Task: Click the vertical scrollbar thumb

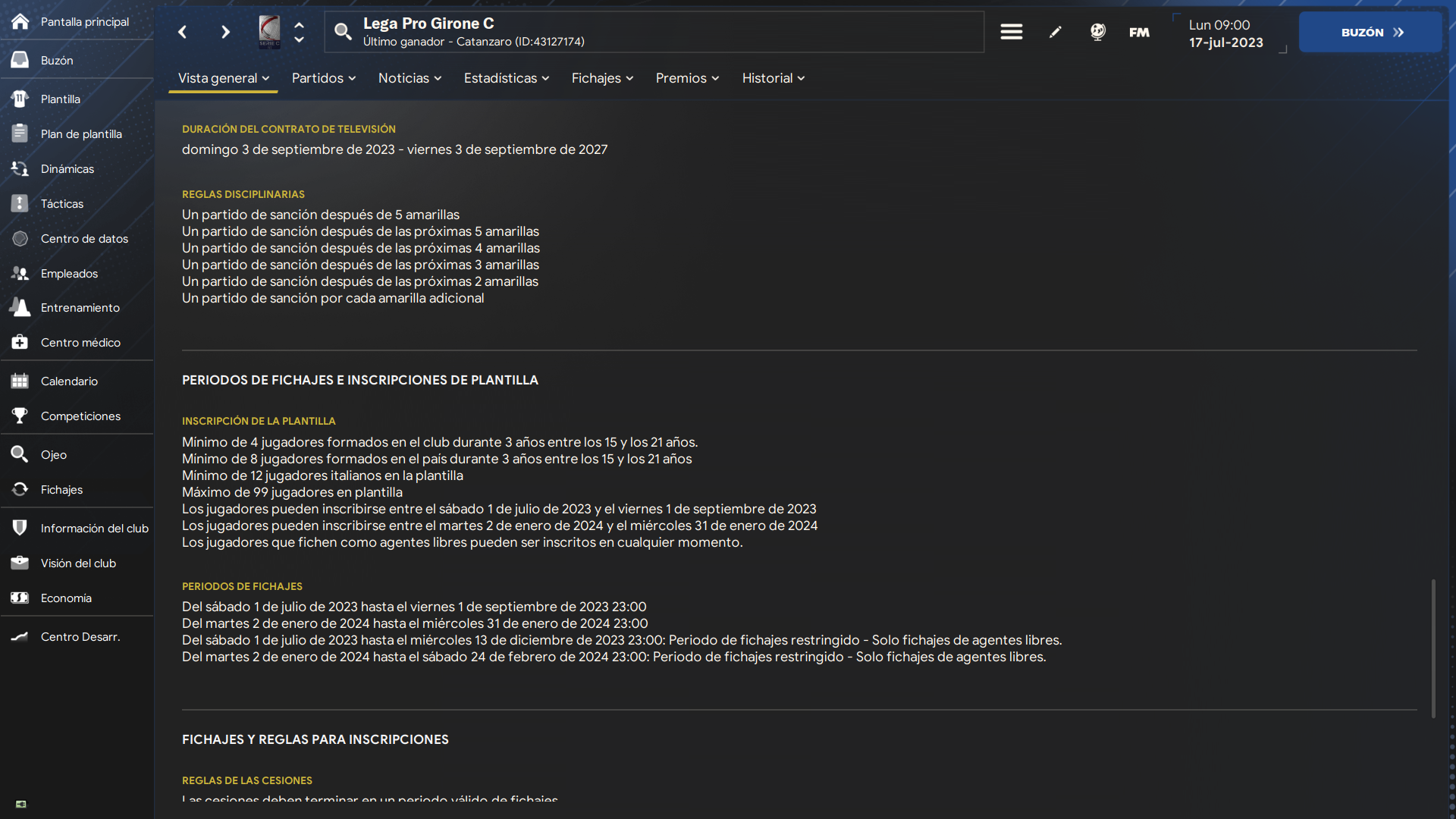Action: click(1433, 648)
